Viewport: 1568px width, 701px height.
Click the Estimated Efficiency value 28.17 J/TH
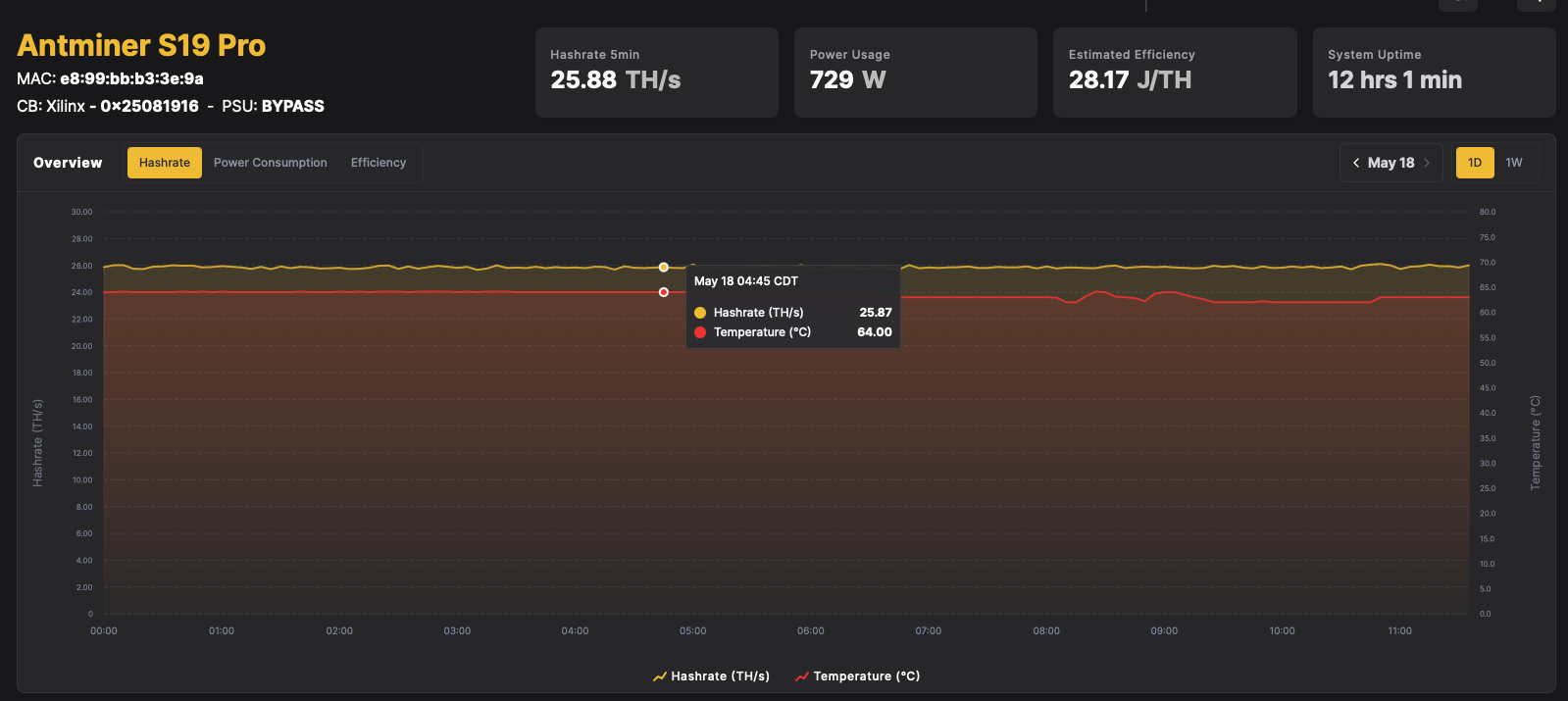click(1130, 80)
